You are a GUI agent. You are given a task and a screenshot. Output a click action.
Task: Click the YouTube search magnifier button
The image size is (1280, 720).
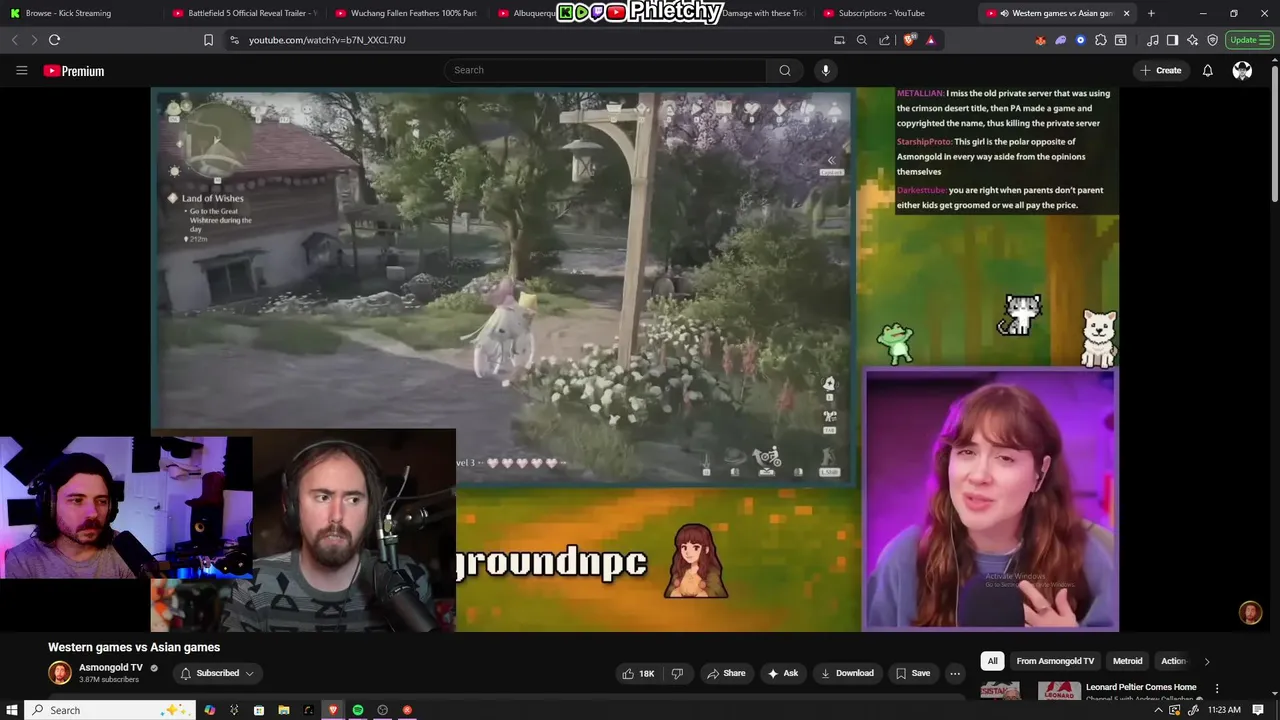point(785,70)
